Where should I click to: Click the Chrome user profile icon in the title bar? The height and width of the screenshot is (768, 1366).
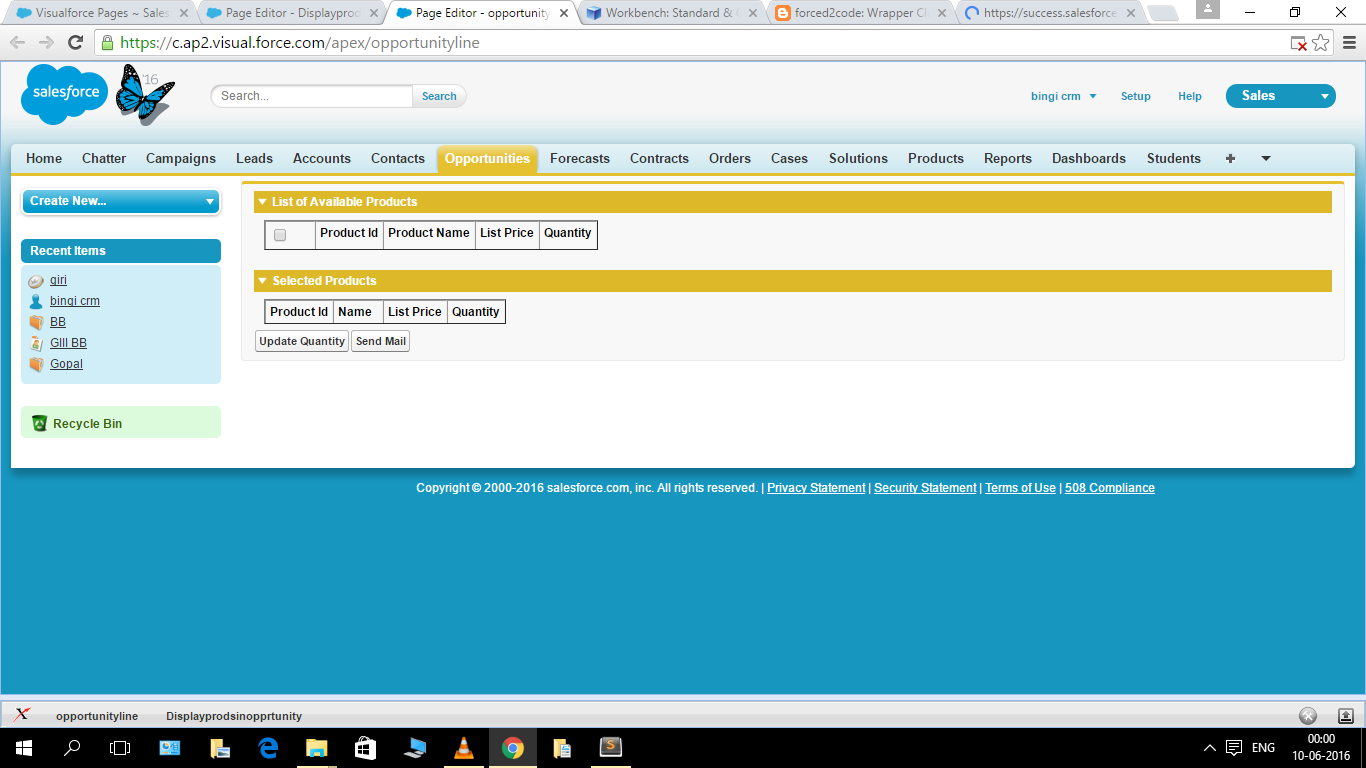1207,9
